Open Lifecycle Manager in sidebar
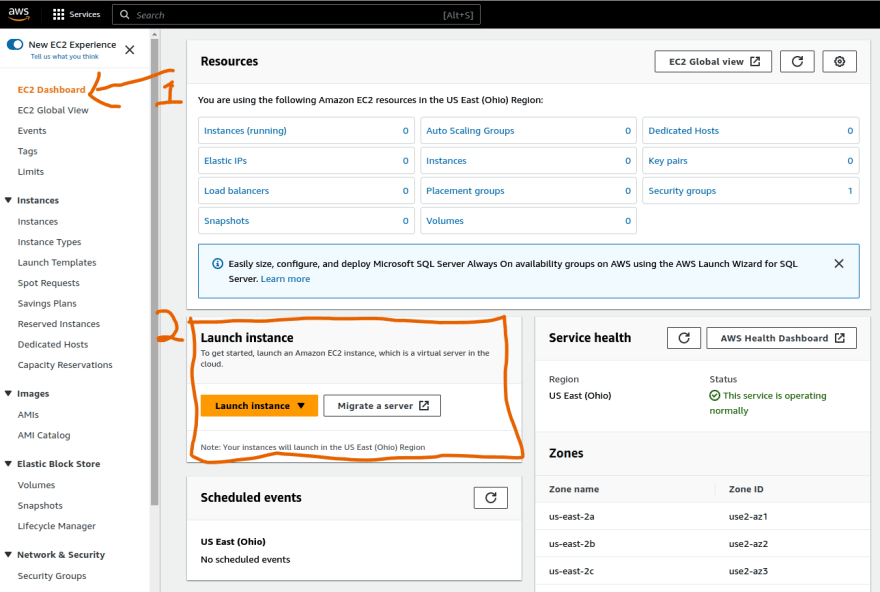 click(57, 526)
